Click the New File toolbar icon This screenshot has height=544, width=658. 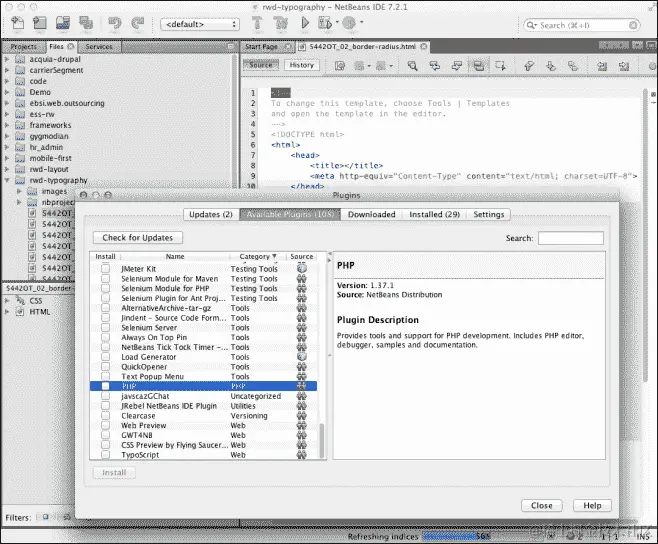pyautogui.click(x=18, y=24)
